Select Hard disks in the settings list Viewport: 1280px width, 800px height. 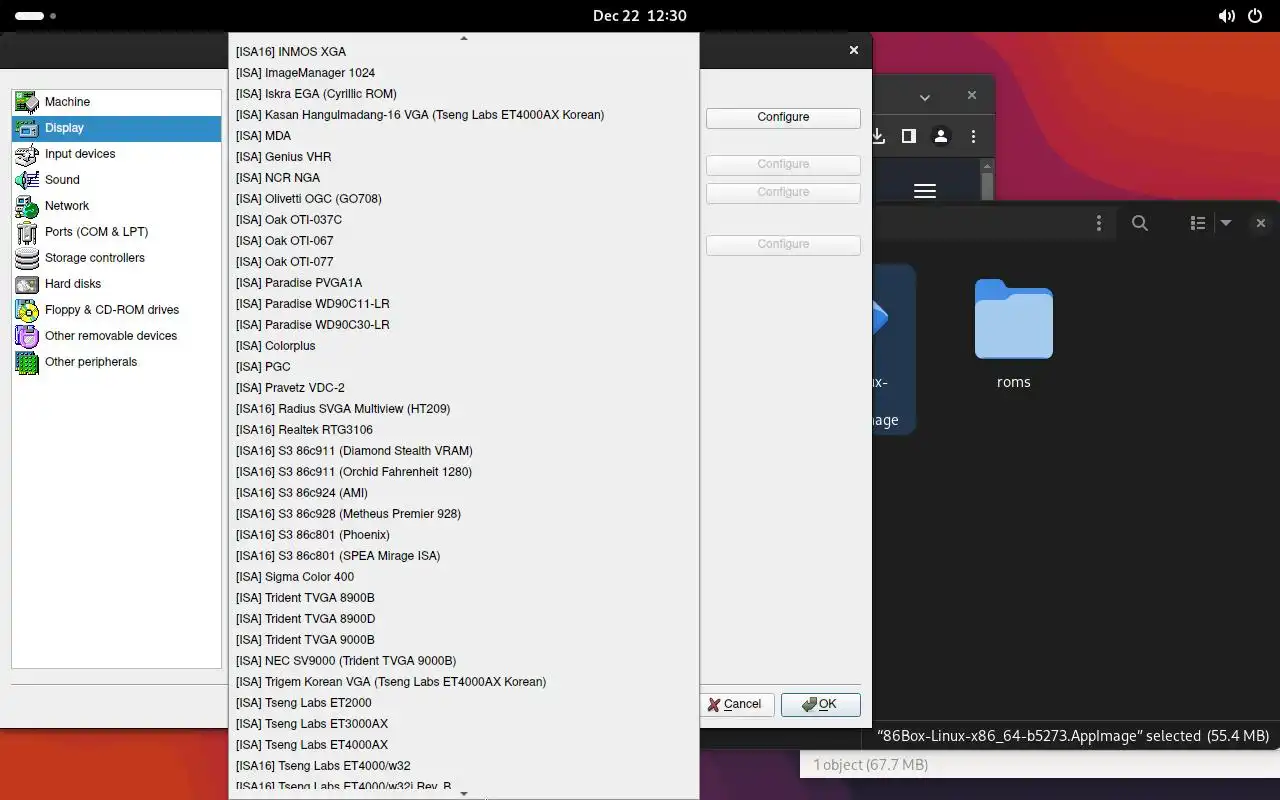point(116,284)
